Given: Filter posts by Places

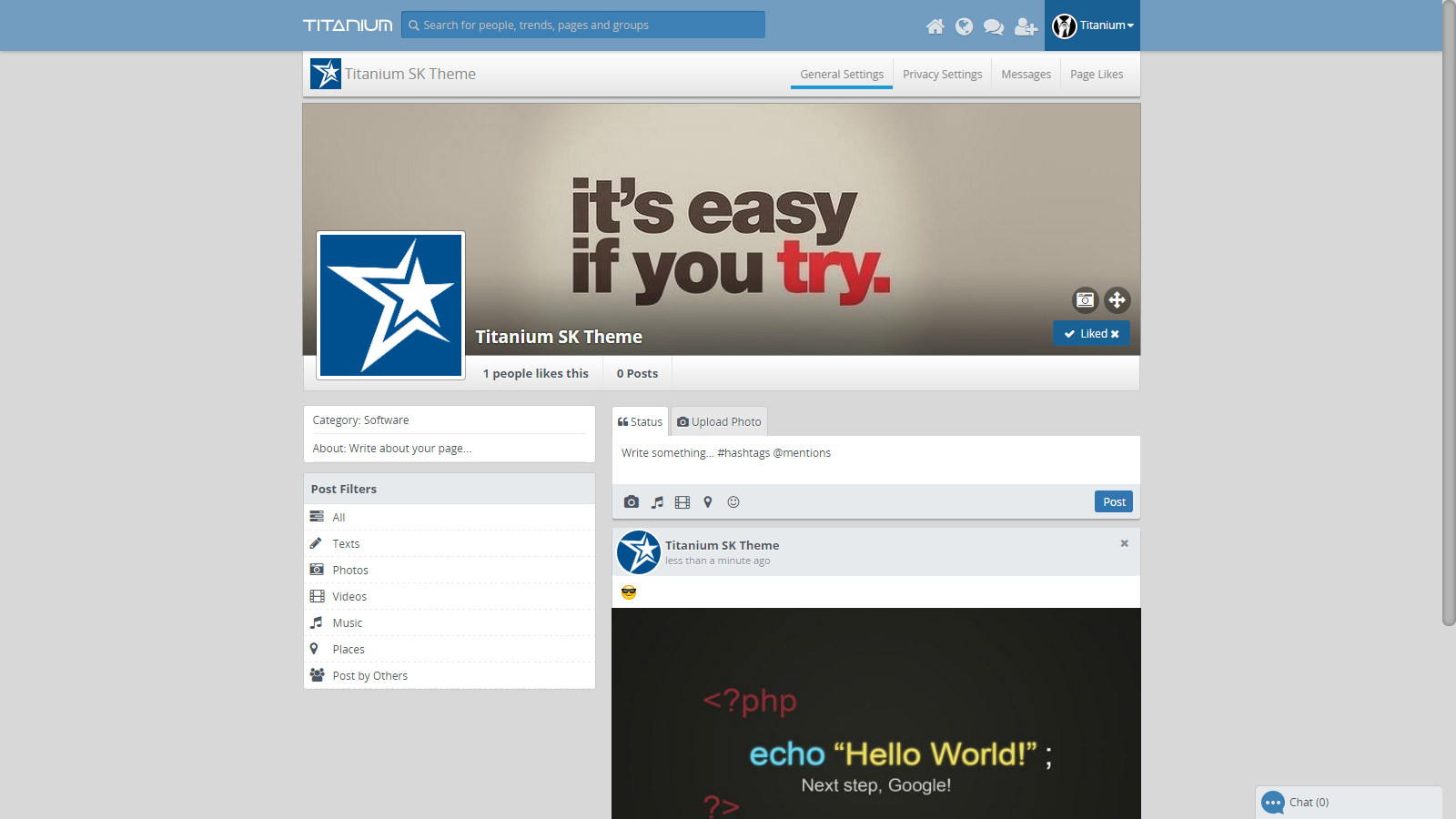Looking at the screenshot, I should 450,649.
